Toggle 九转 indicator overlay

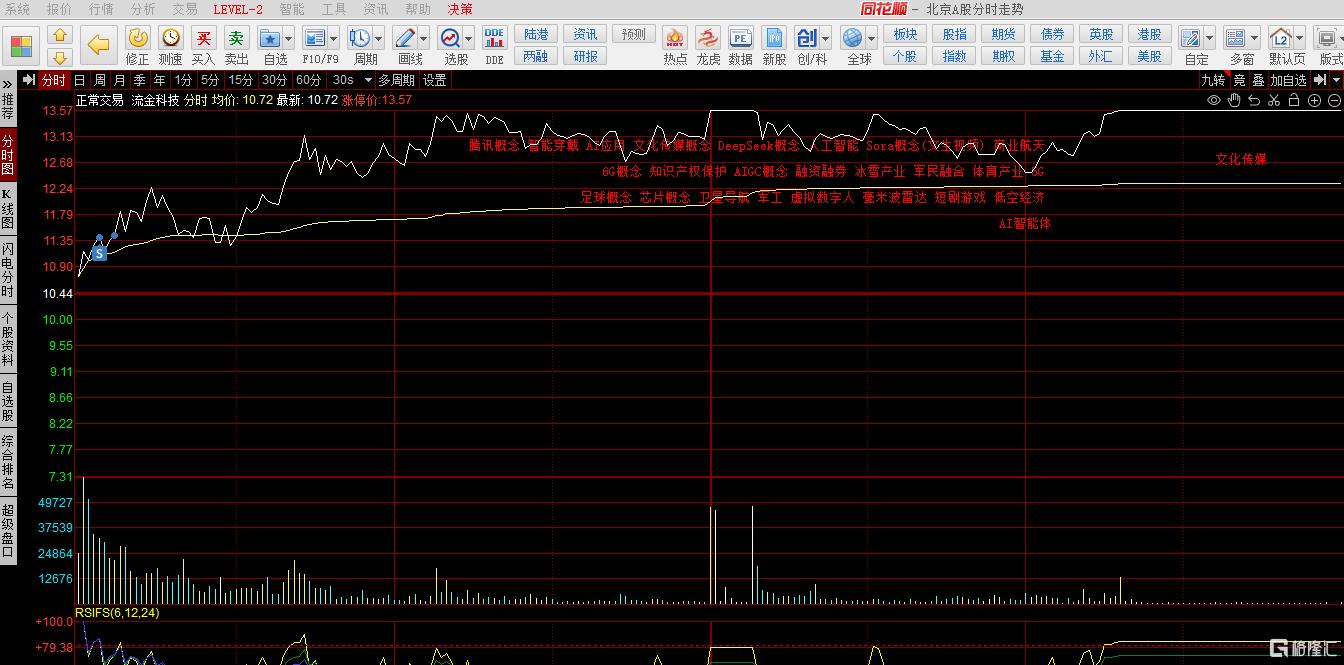coord(1213,80)
